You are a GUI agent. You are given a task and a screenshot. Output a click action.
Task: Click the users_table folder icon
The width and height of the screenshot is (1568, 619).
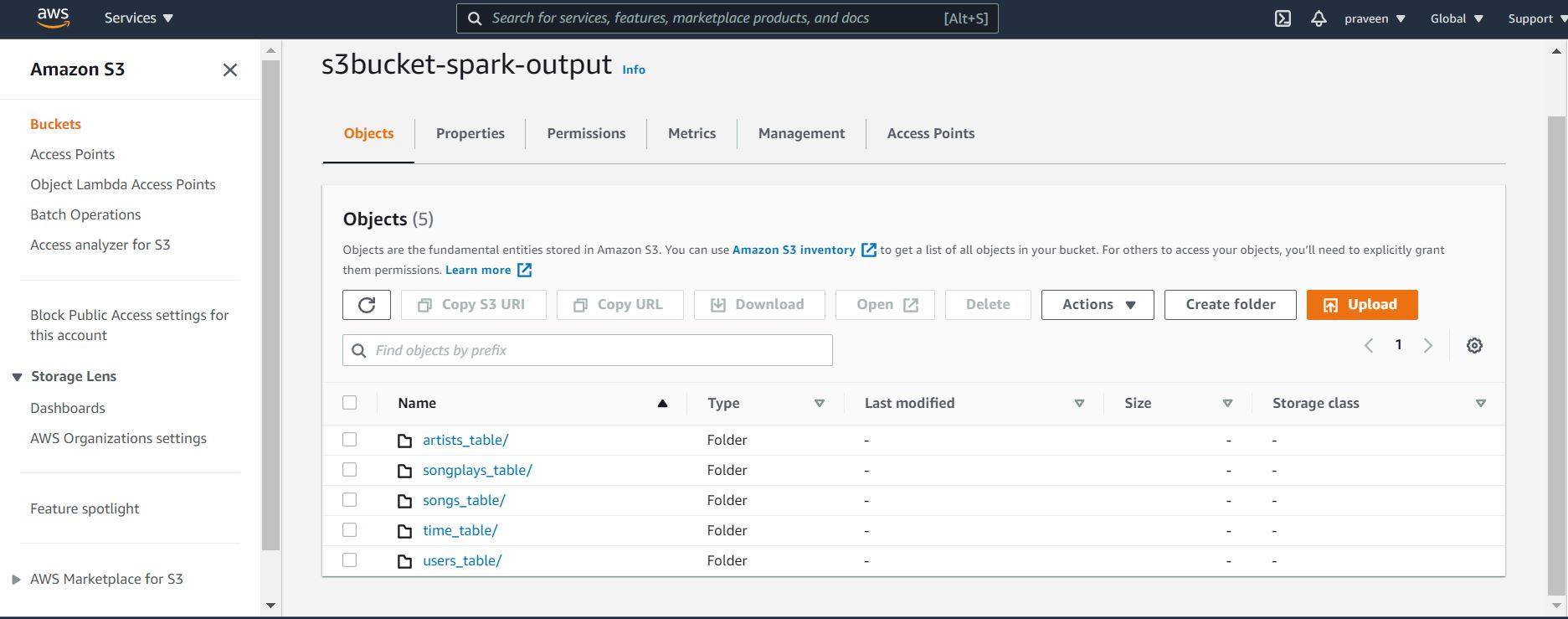(404, 561)
